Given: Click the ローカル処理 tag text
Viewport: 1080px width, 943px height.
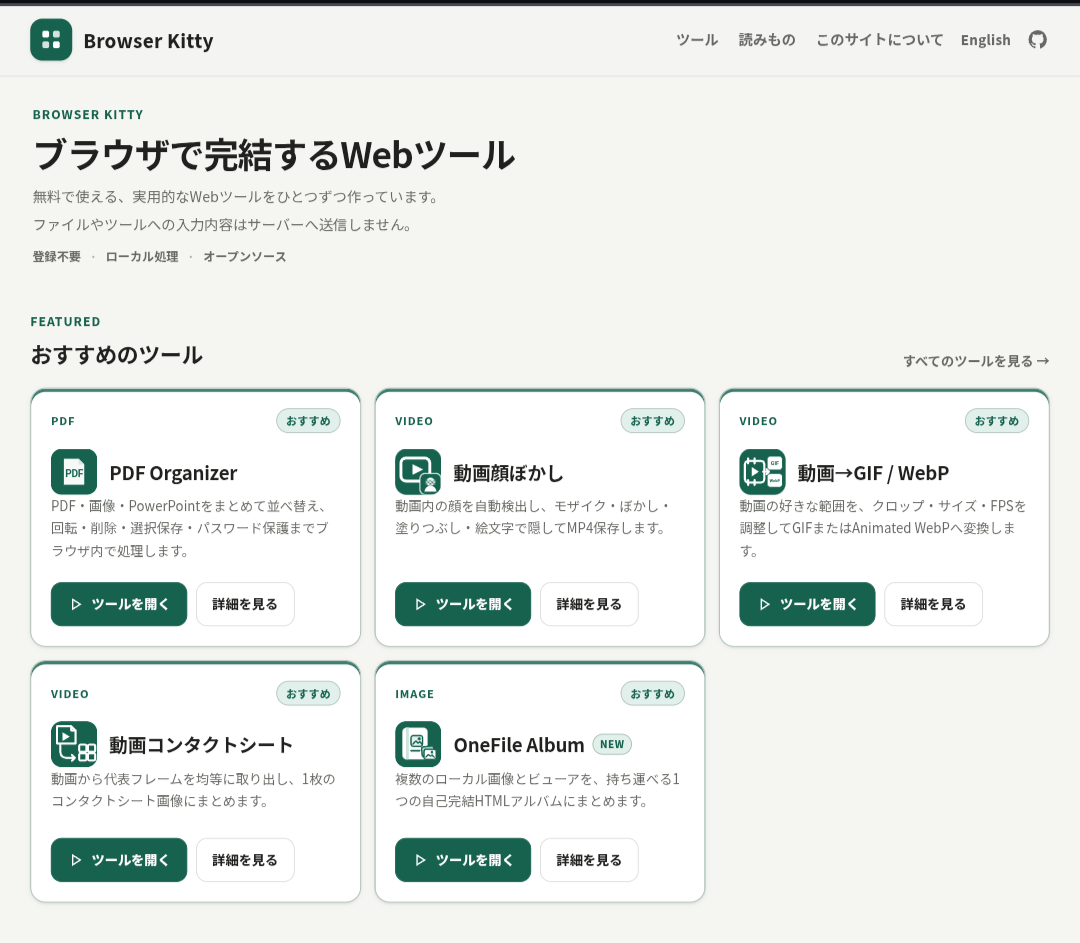Looking at the screenshot, I should [x=142, y=257].
